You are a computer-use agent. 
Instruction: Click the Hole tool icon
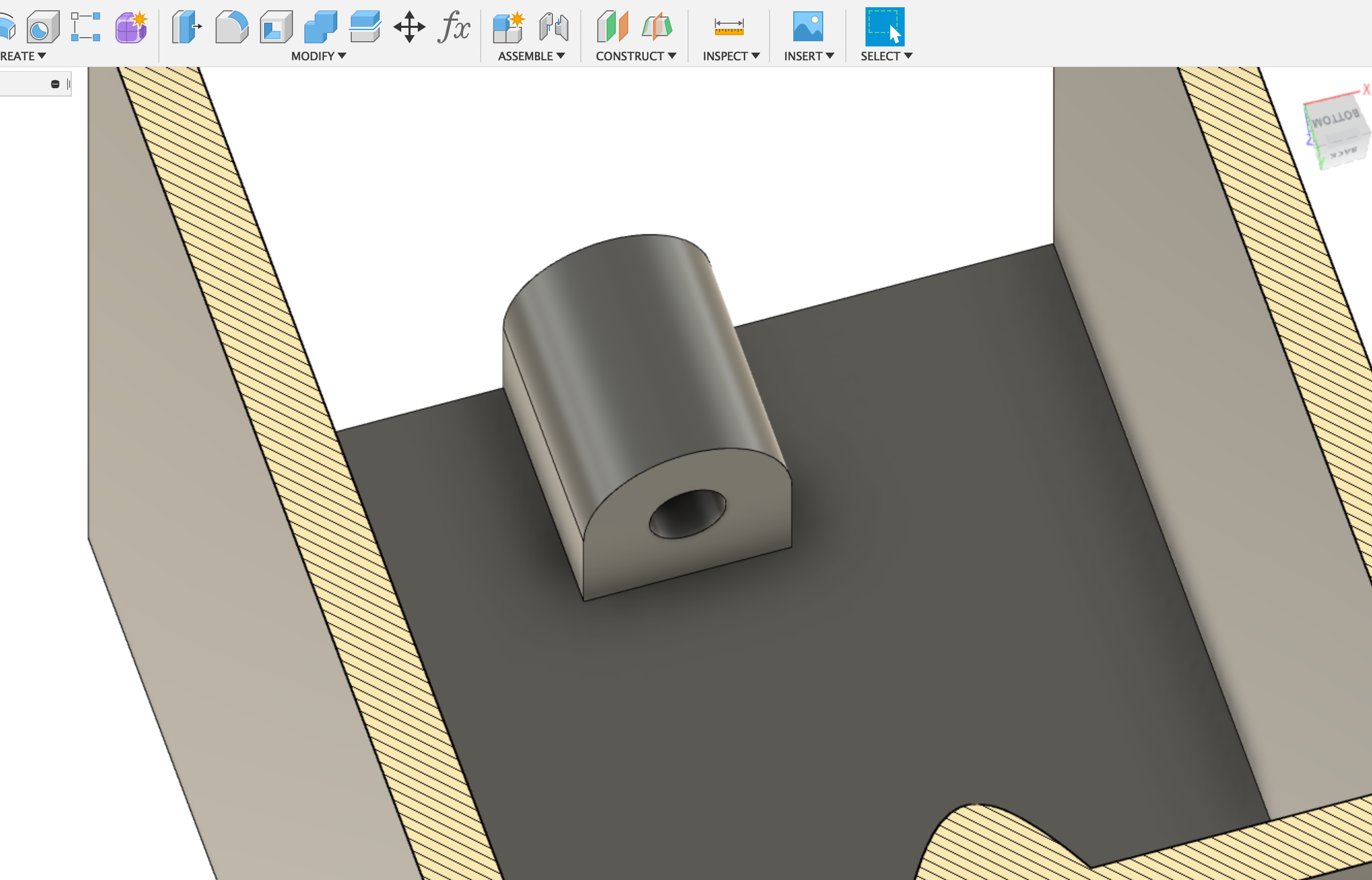pyautogui.click(x=42, y=27)
